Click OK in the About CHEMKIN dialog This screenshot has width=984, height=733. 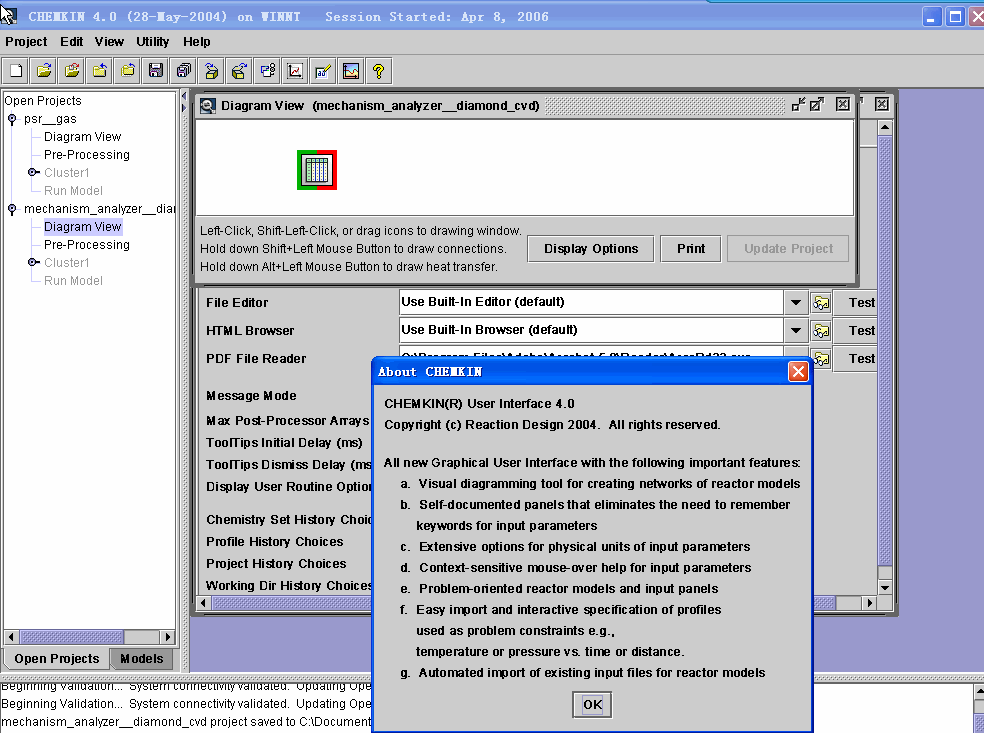(x=592, y=704)
